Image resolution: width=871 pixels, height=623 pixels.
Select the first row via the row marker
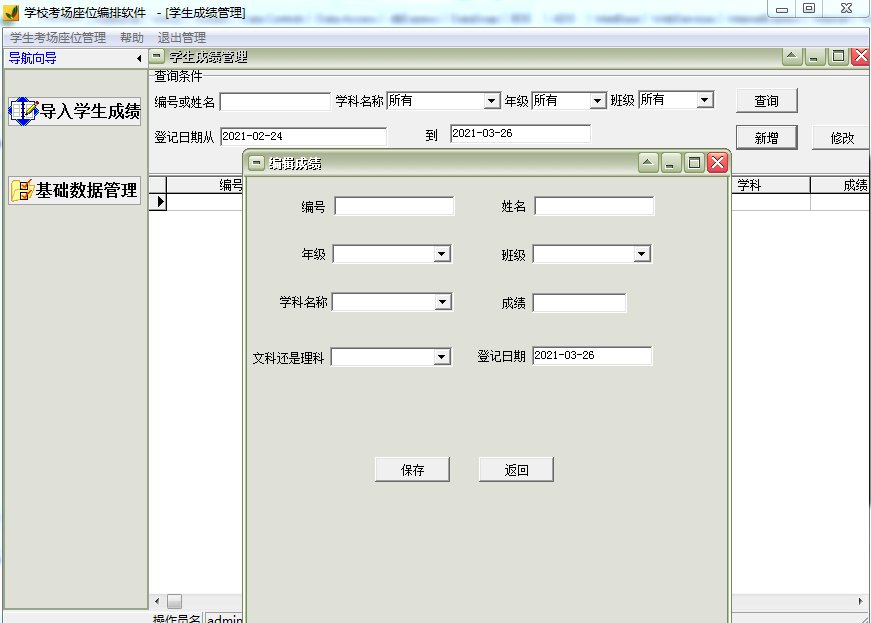tap(158, 202)
